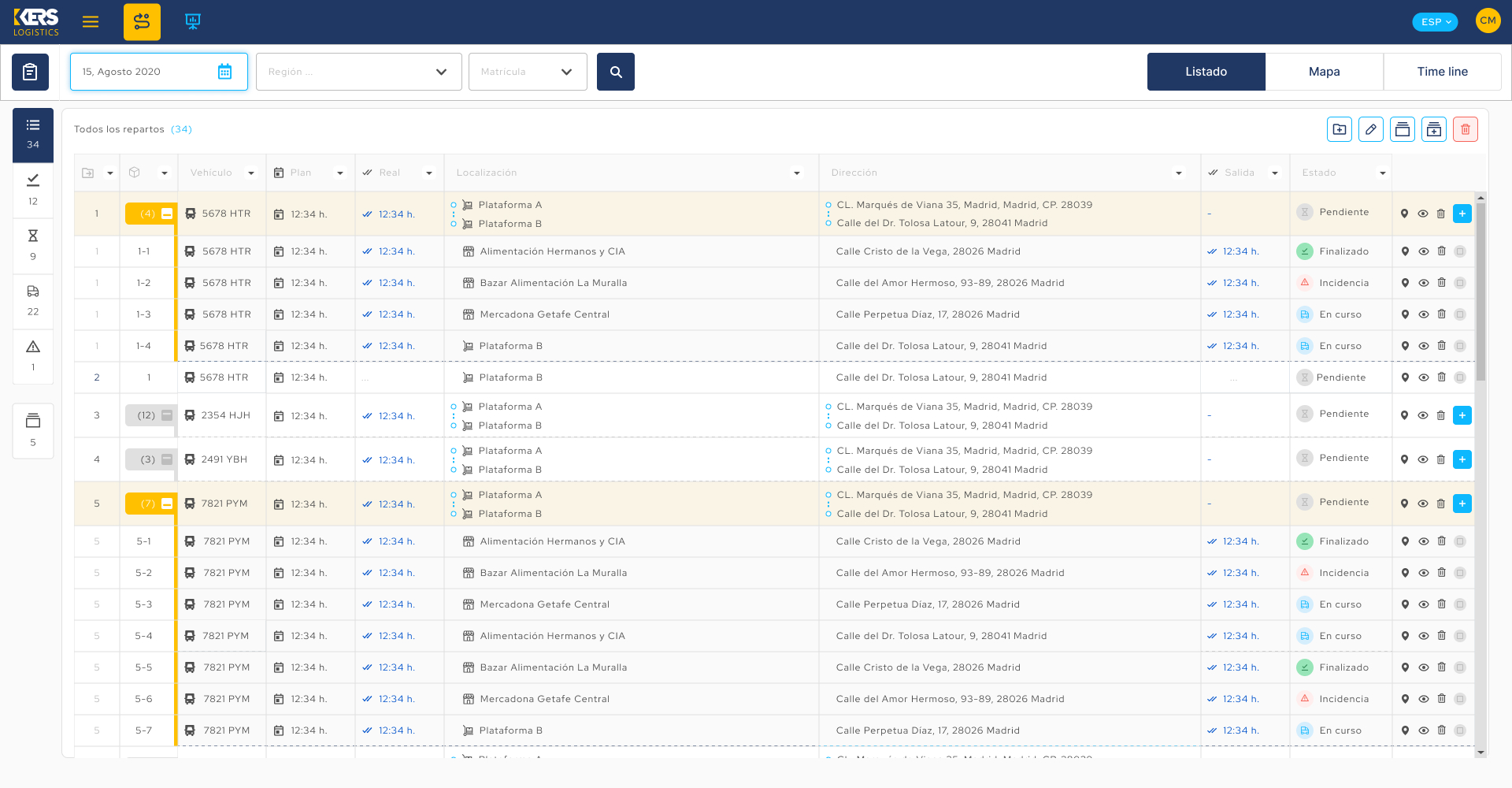Click the table vertical scrollbar thumb
The height and width of the screenshot is (788, 1512).
point(1480,292)
